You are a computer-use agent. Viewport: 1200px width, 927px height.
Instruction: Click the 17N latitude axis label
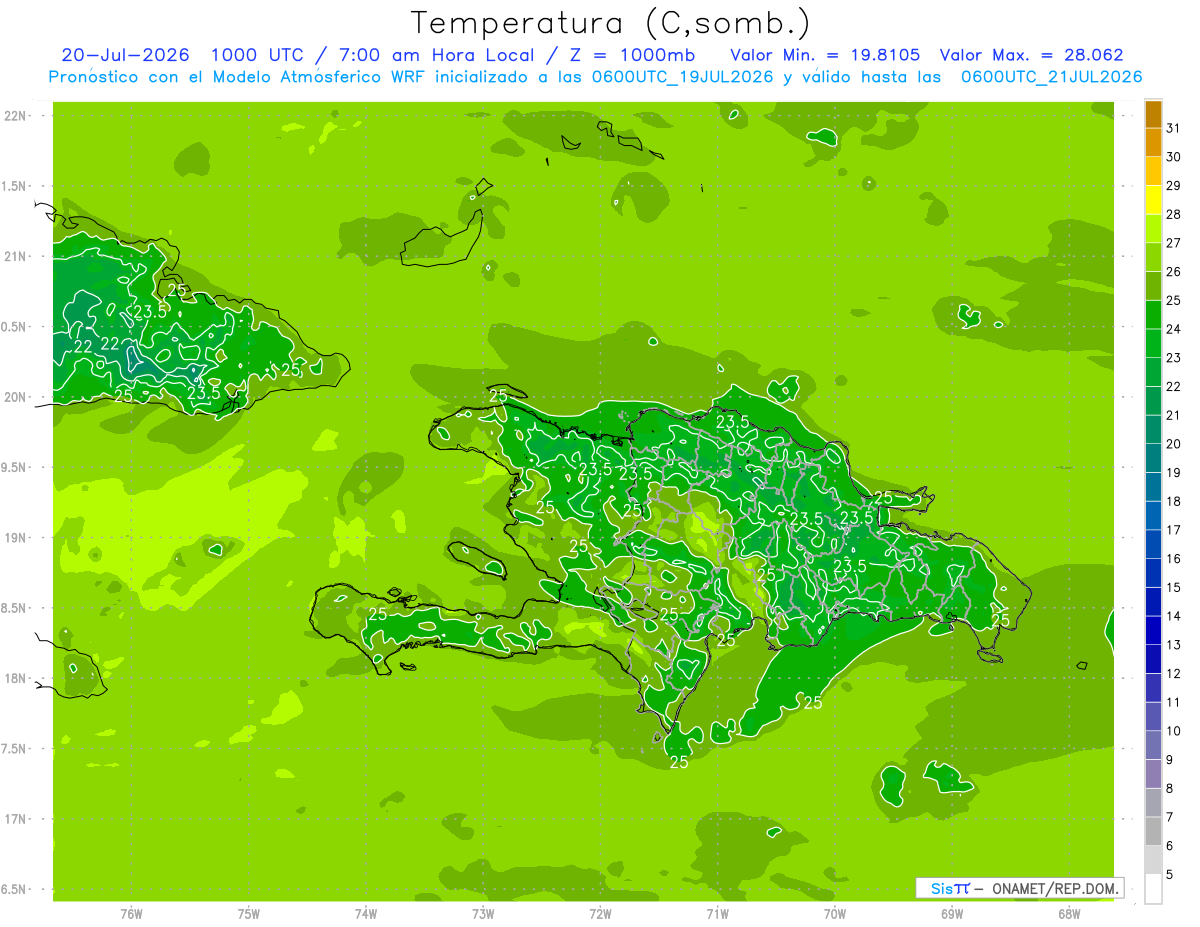point(16,819)
